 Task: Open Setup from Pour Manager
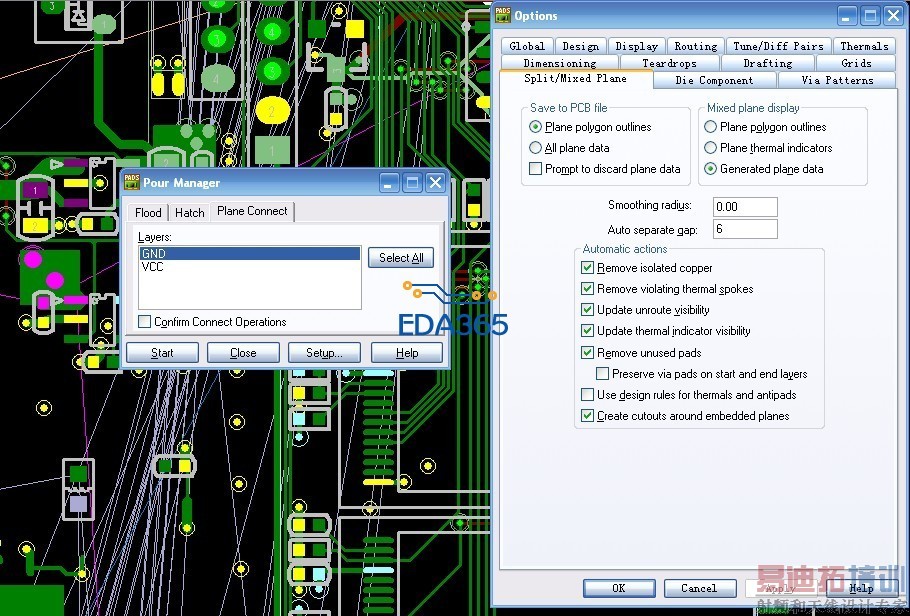pyautogui.click(x=324, y=353)
